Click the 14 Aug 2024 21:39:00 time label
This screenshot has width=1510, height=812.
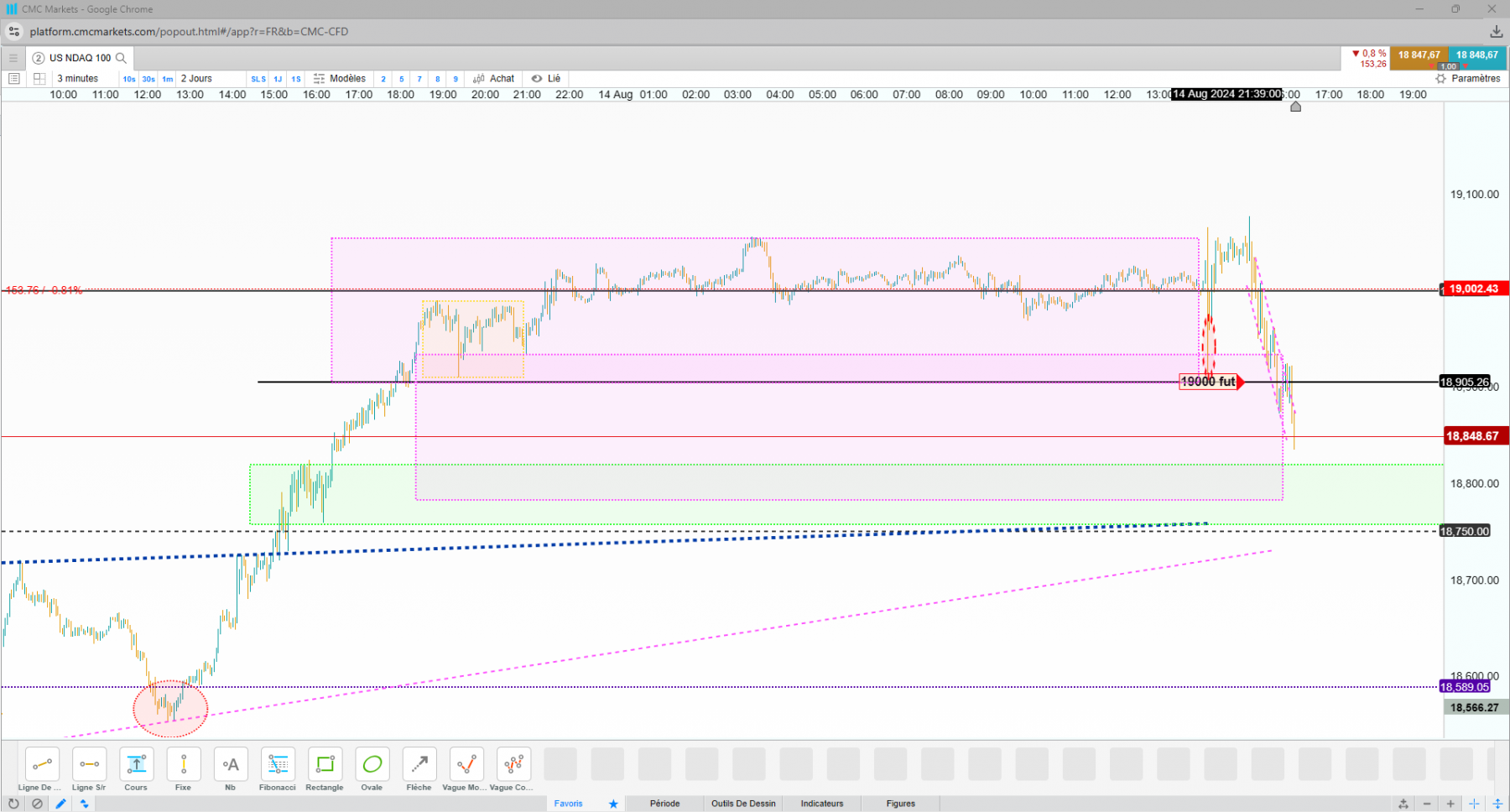(1227, 94)
